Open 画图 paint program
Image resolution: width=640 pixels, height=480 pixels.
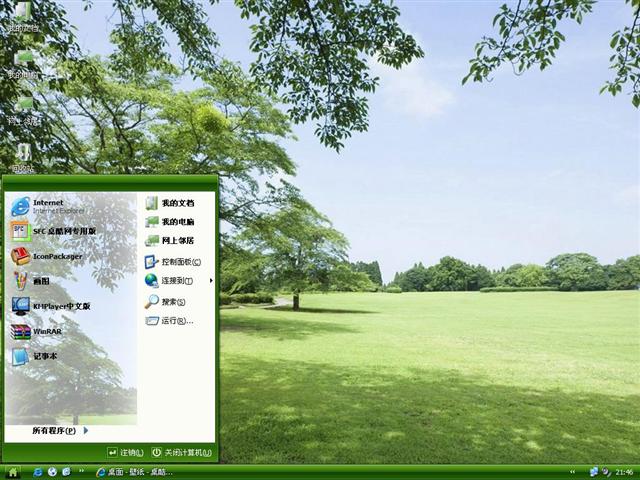pos(31,281)
